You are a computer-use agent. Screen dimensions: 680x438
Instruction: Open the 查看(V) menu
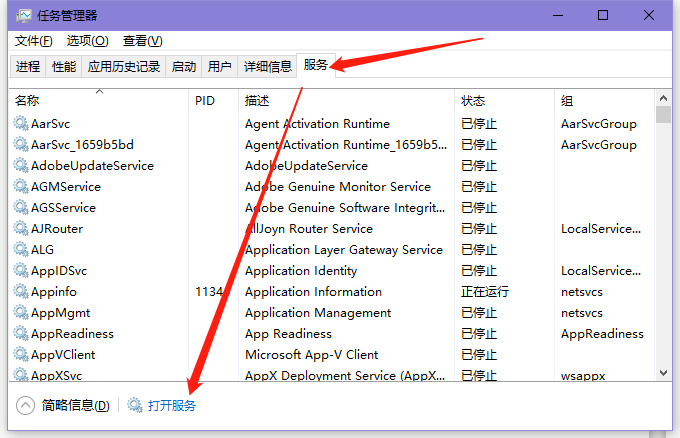tap(142, 41)
